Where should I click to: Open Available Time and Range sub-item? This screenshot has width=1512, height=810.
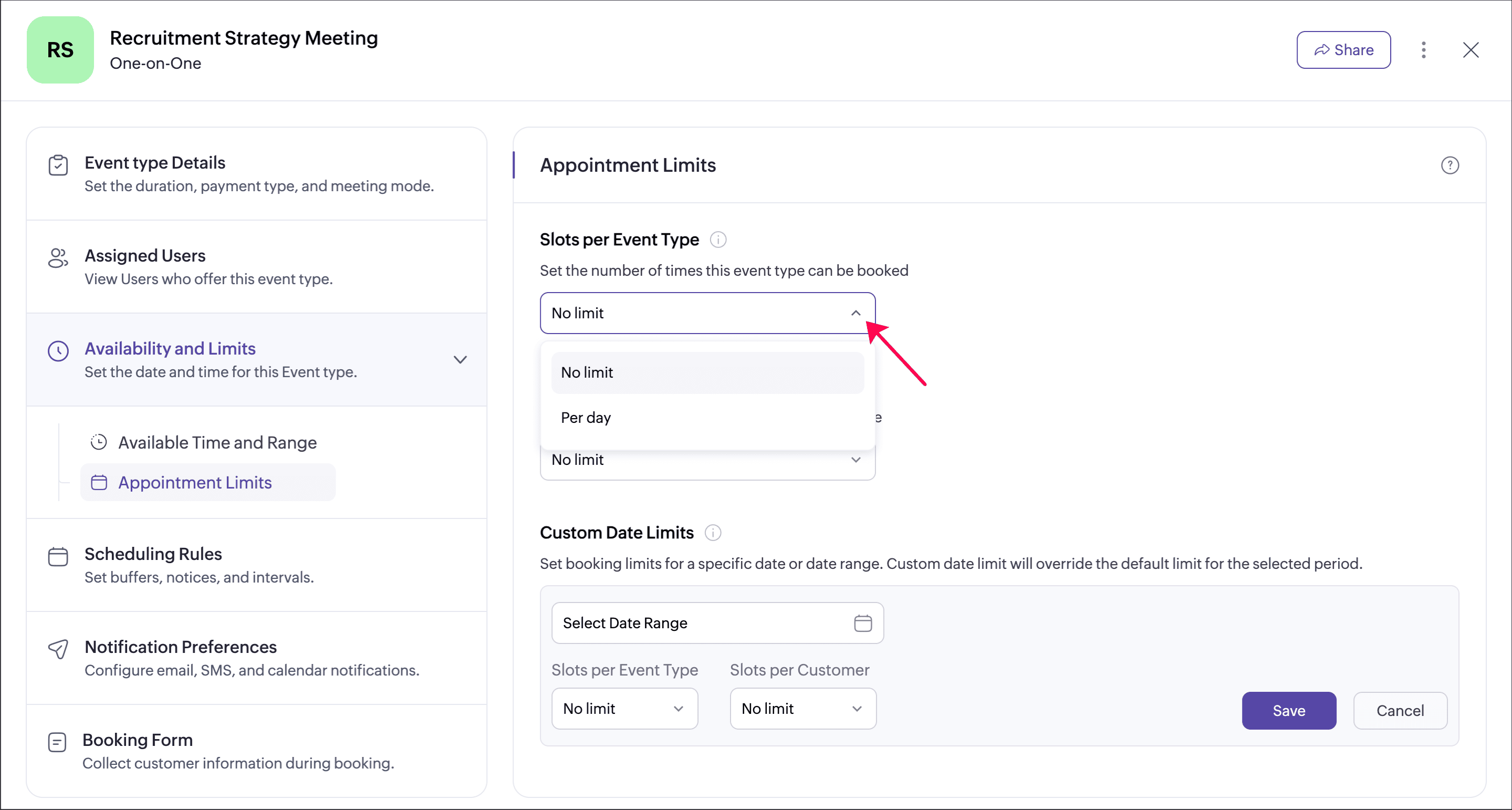217,443
